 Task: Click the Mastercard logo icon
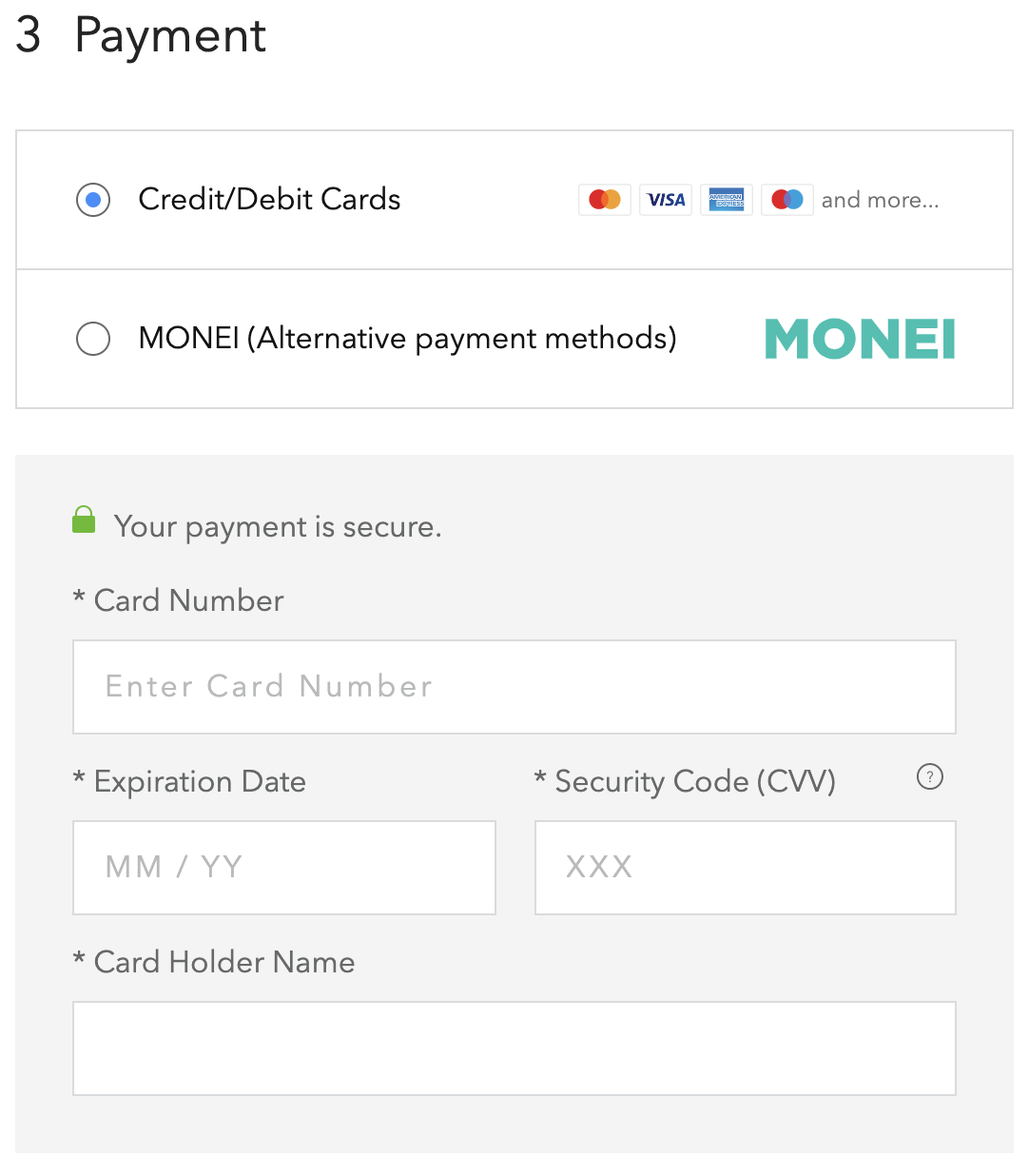point(605,200)
